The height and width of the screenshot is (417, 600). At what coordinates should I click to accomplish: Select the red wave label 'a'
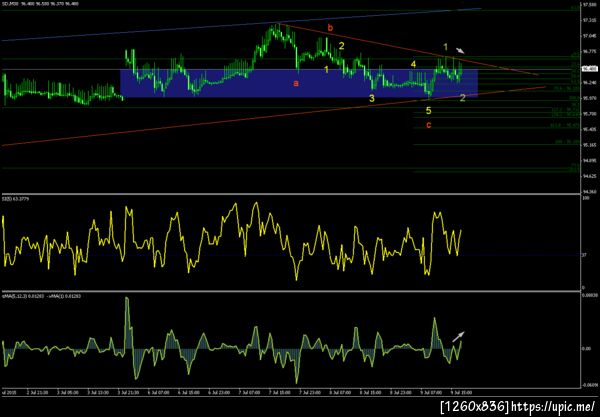pos(295,83)
